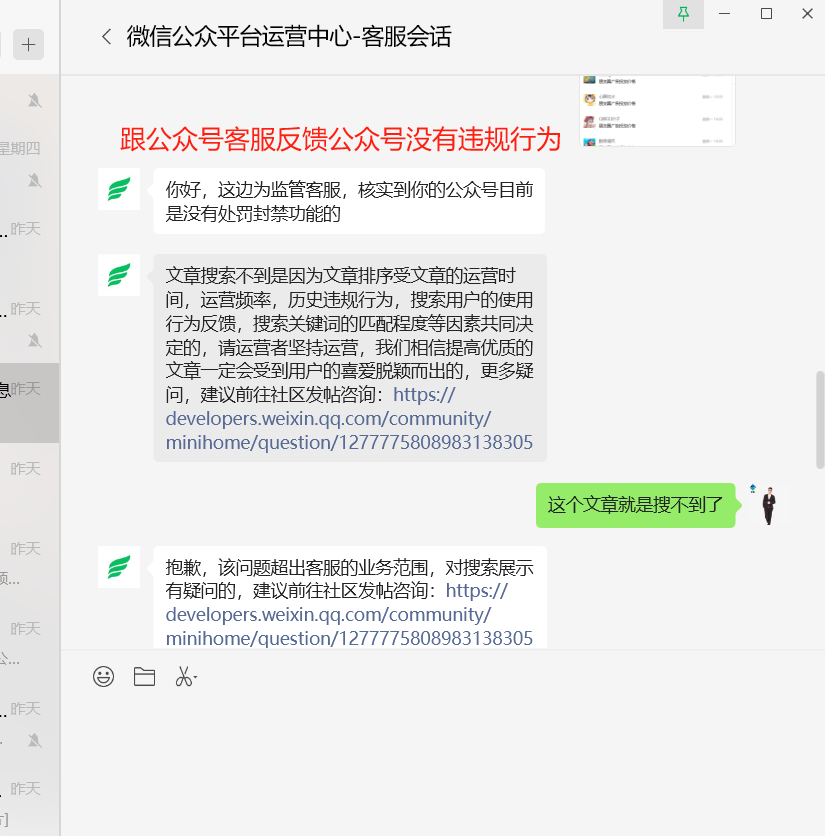Click the scissors screenshot tool
The image size is (825, 836).
[186, 677]
